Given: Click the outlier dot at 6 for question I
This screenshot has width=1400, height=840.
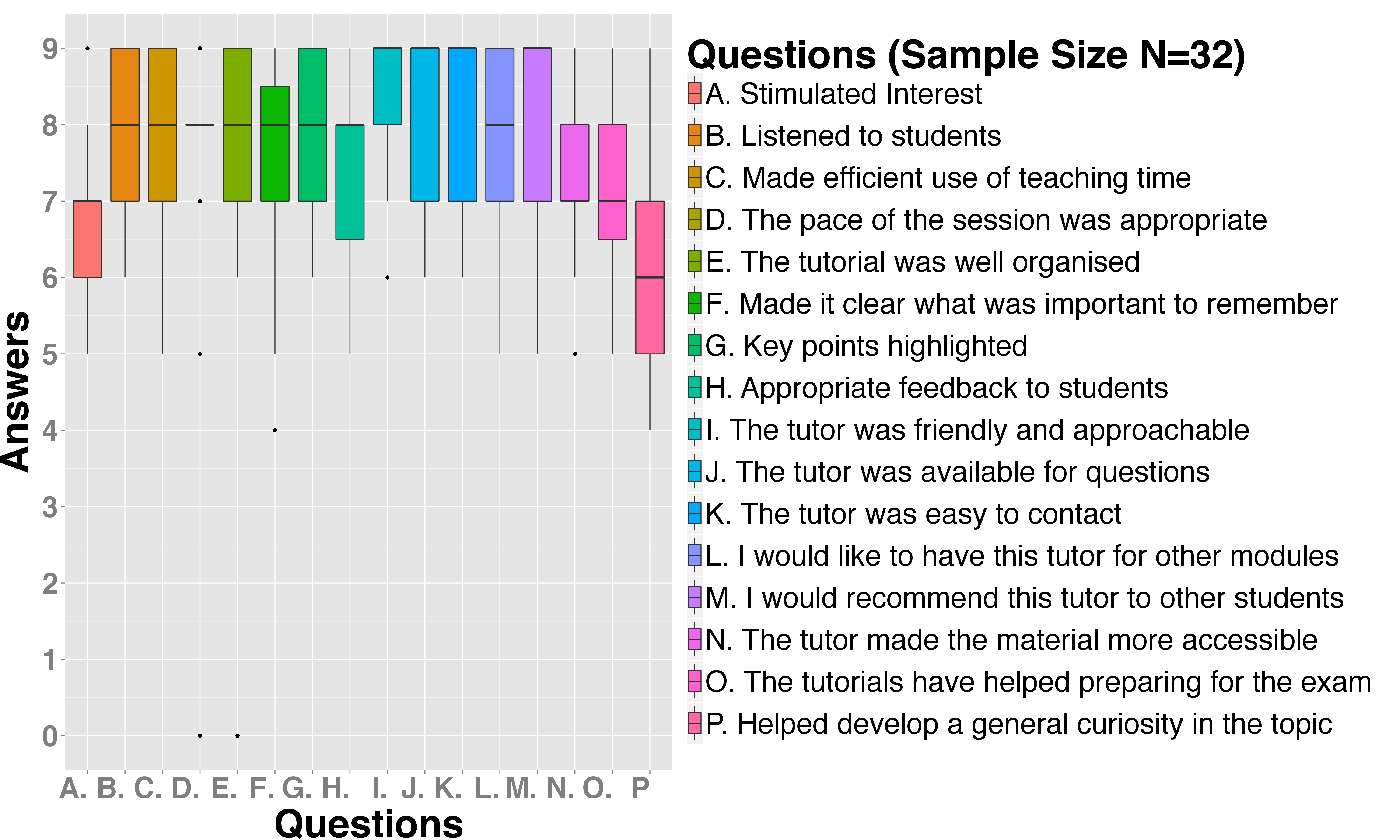Looking at the screenshot, I should point(388,277).
